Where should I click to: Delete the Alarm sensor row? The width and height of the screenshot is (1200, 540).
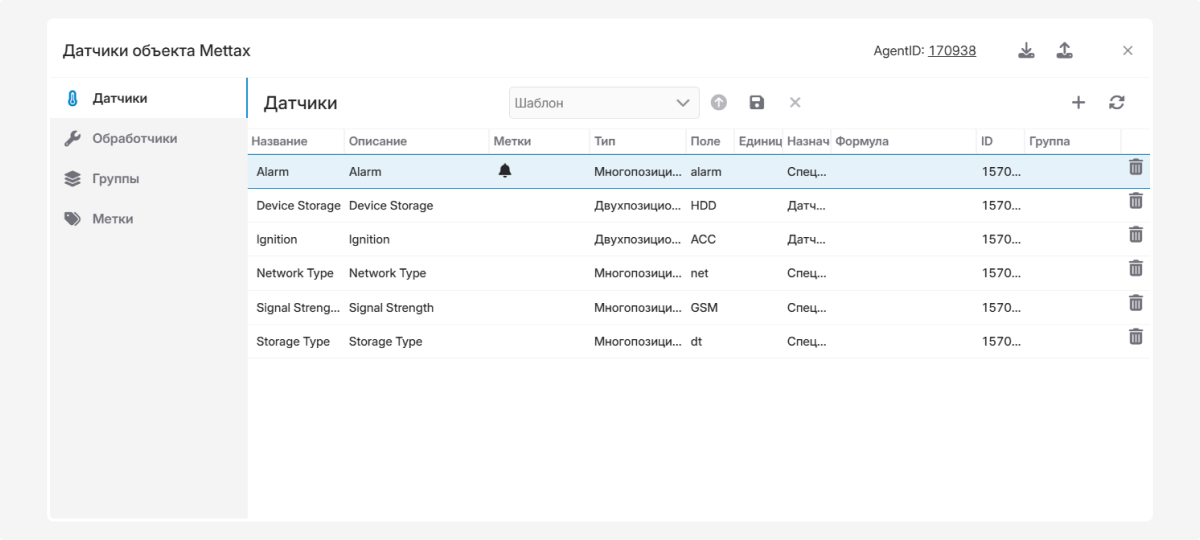pyautogui.click(x=1136, y=168)
